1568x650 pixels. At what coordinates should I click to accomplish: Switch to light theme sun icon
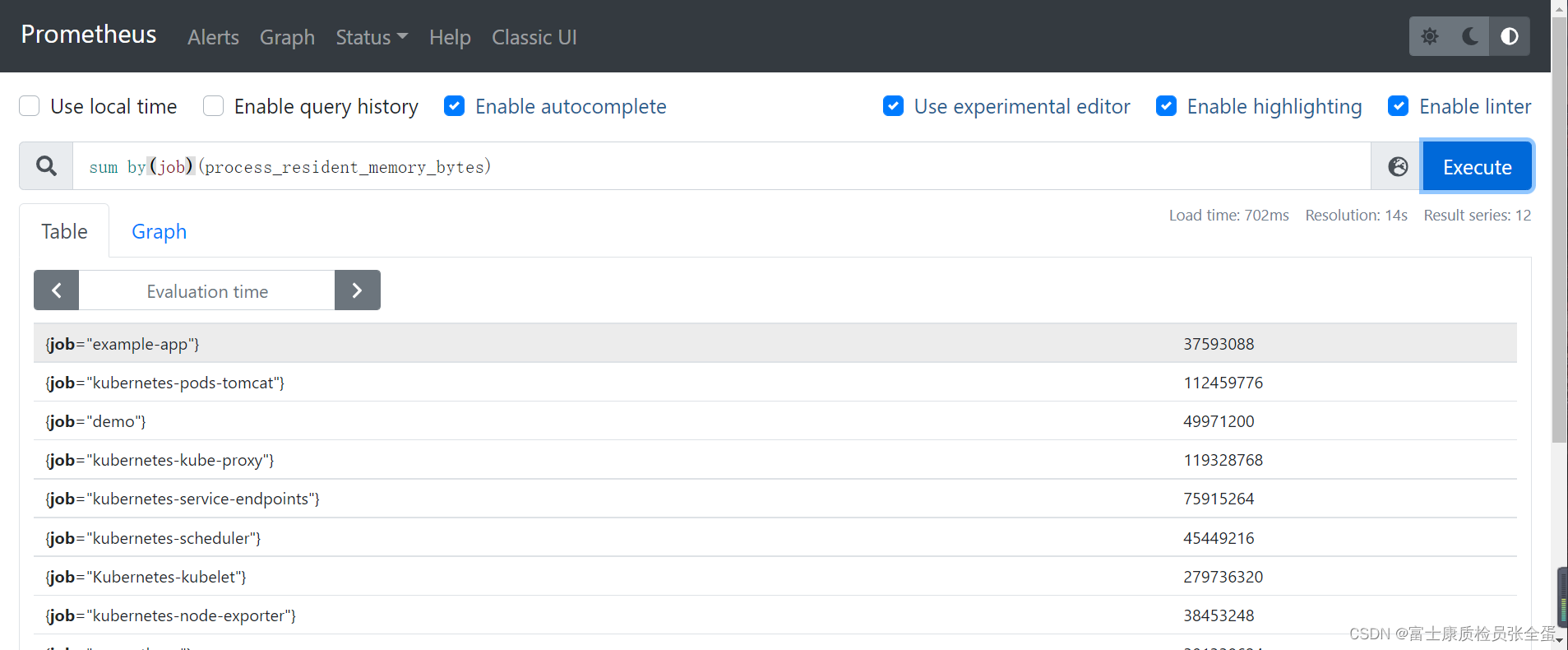[x=1430, y=36]
